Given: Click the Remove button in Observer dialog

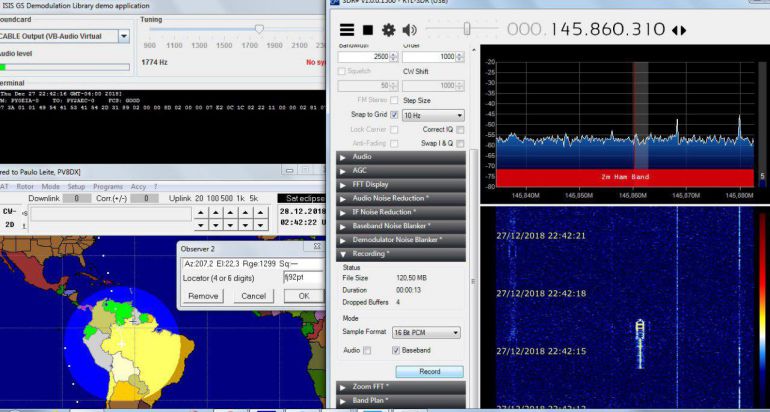Looking at the screenshot, I should (203, 296).
